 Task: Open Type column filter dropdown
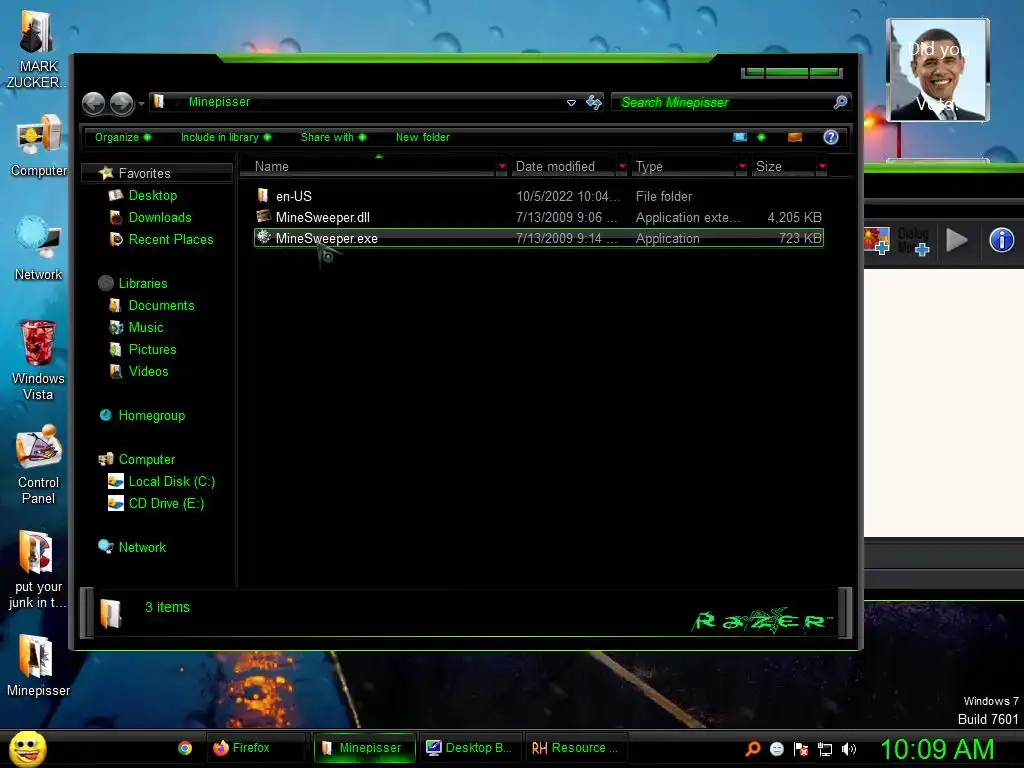click(x=742, y=167)
